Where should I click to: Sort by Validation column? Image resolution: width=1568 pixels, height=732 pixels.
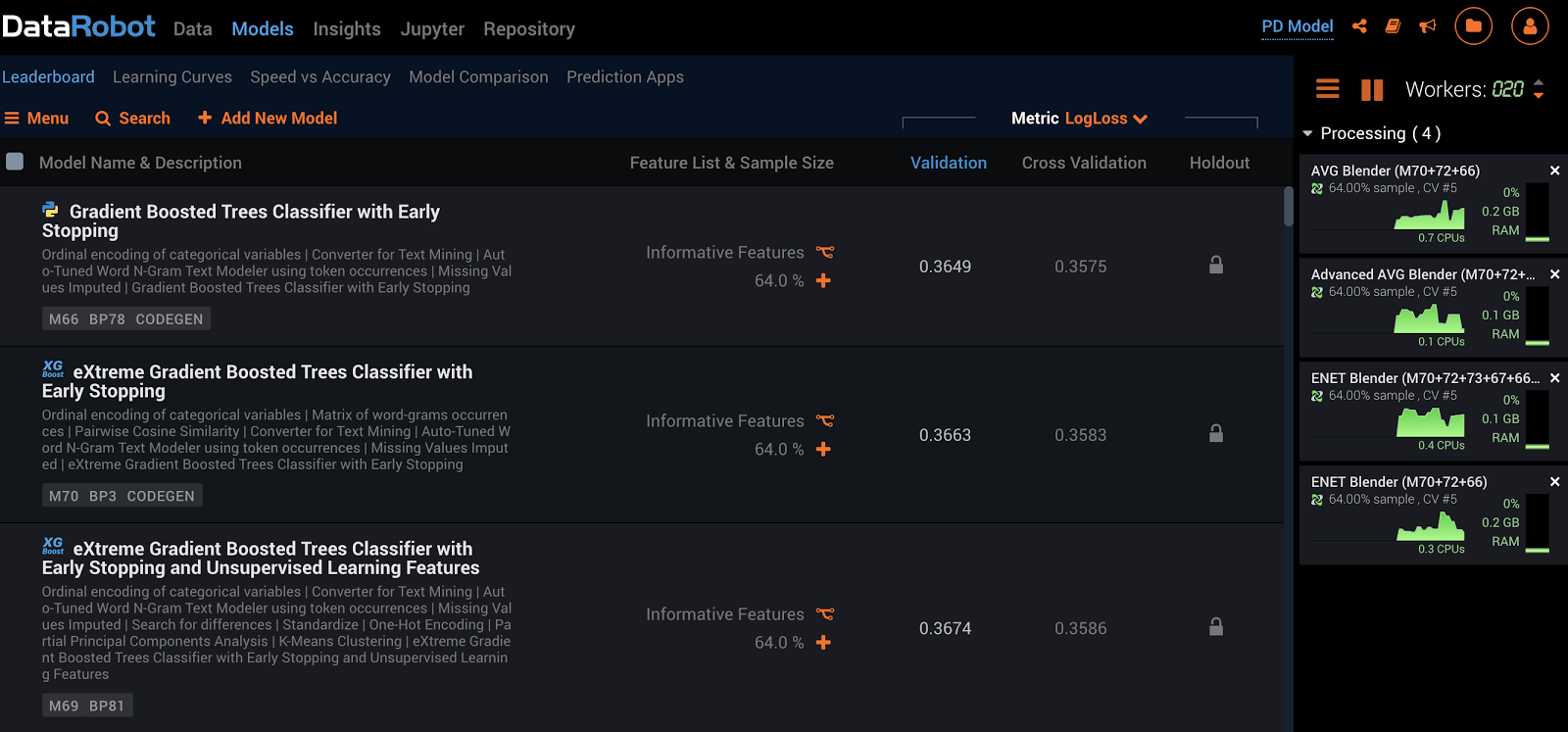948,163
